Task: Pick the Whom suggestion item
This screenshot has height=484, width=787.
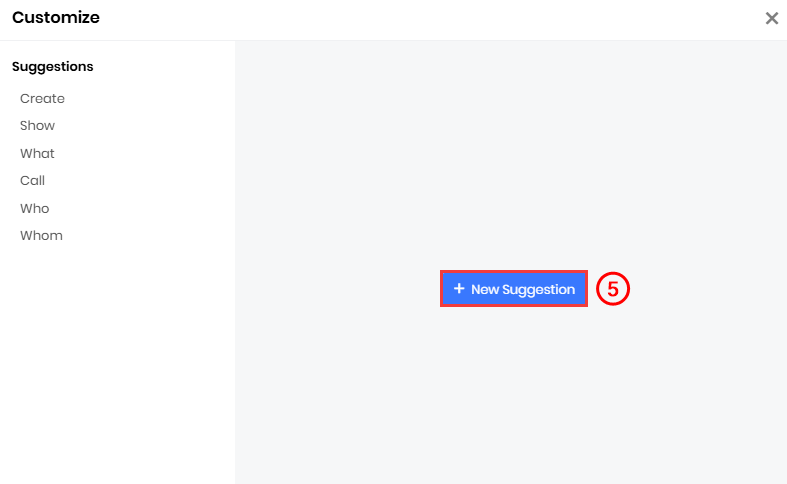Action: click(41, 235)
